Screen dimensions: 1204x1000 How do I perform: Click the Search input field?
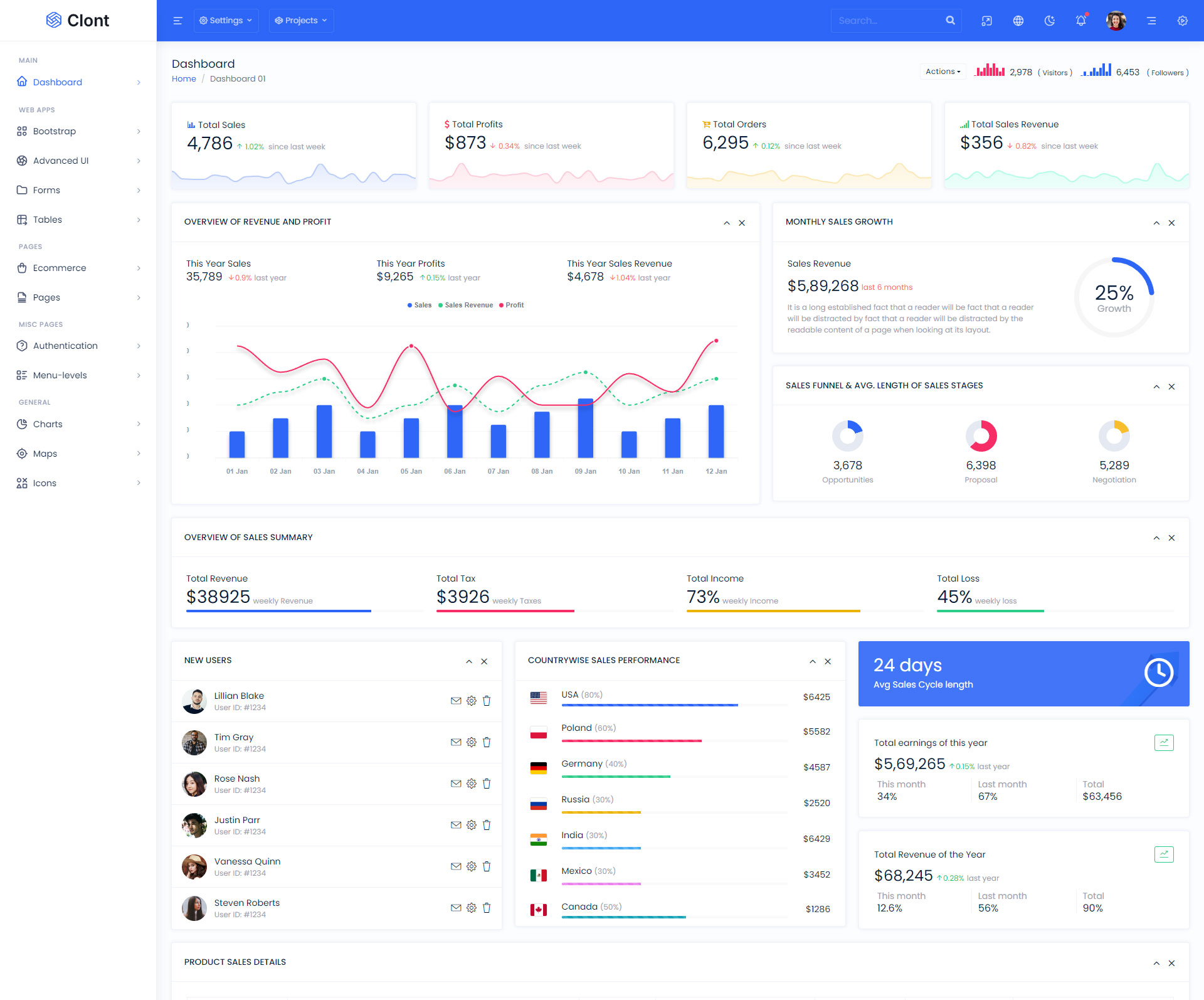point(887,21)
